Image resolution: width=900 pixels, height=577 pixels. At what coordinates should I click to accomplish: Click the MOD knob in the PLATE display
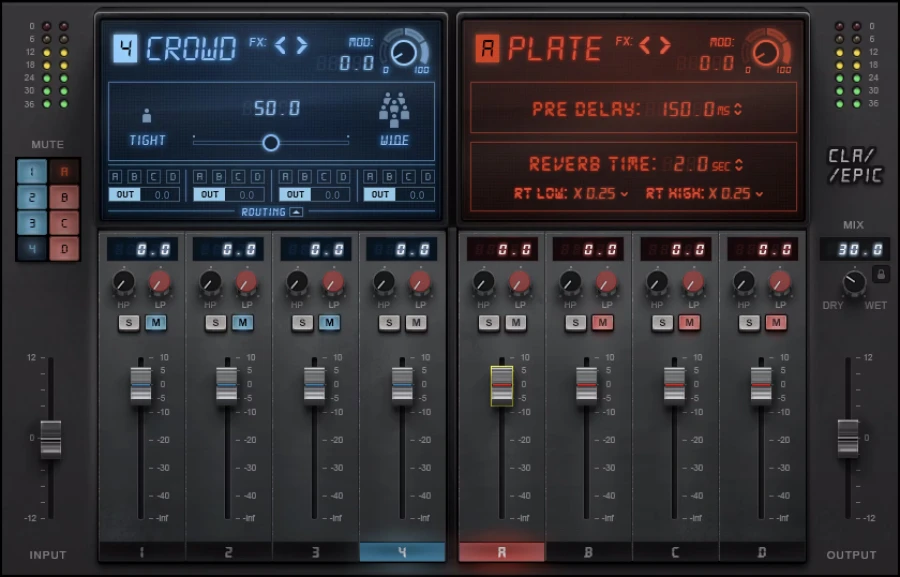pos(766,53)
